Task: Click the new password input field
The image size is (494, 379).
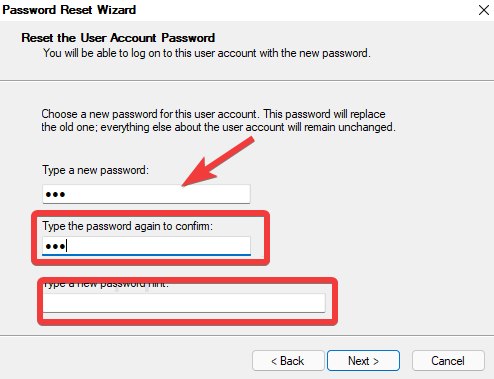Action: click(146, 194)
